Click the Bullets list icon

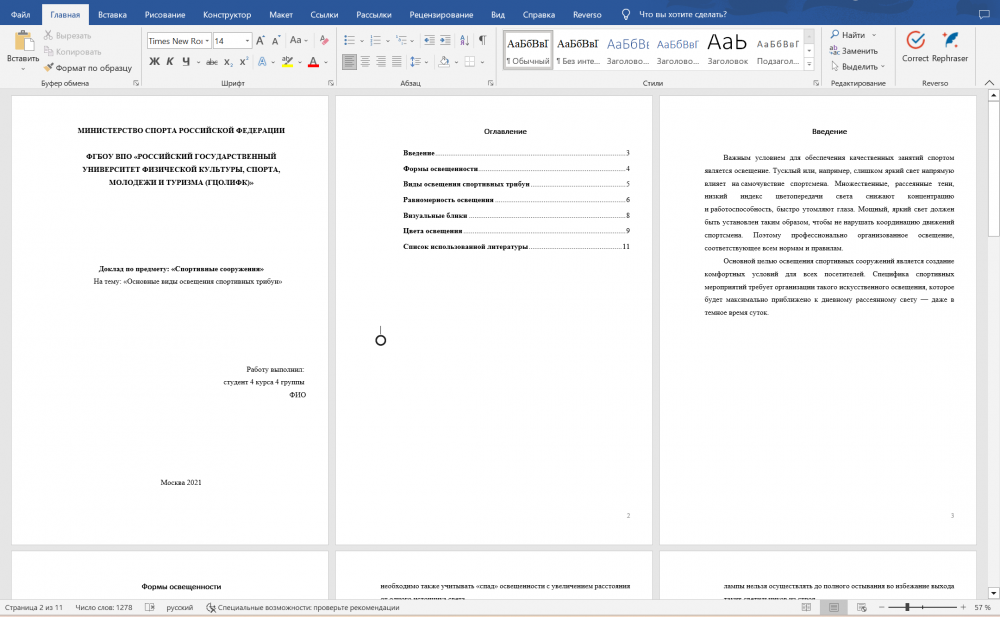[x=349, y=41]
